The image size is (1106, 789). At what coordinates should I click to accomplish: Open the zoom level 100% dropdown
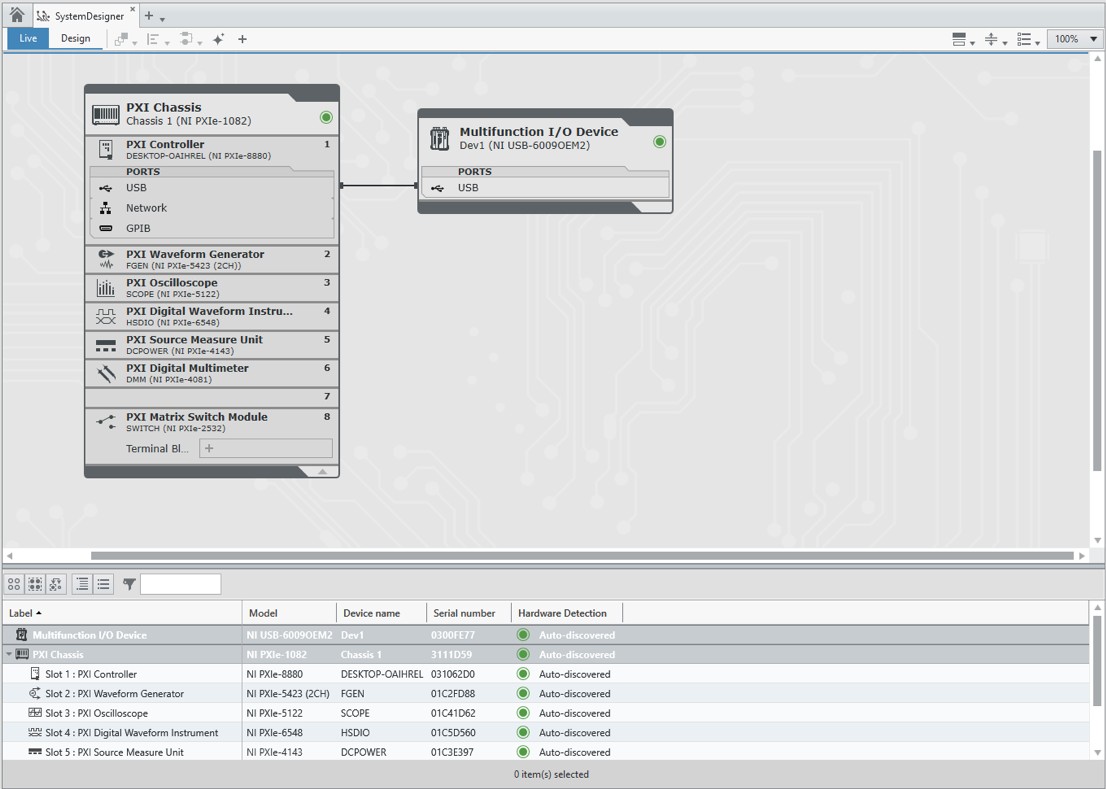[1074, 39]
